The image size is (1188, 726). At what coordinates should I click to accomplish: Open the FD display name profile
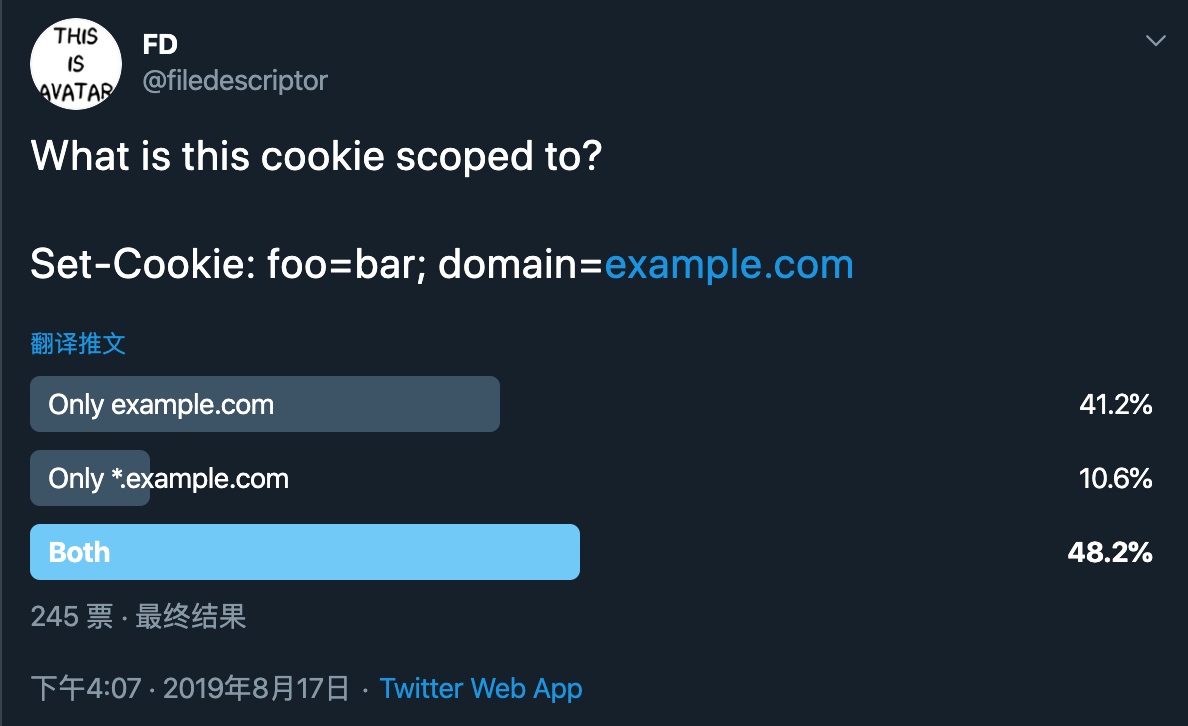160,45
